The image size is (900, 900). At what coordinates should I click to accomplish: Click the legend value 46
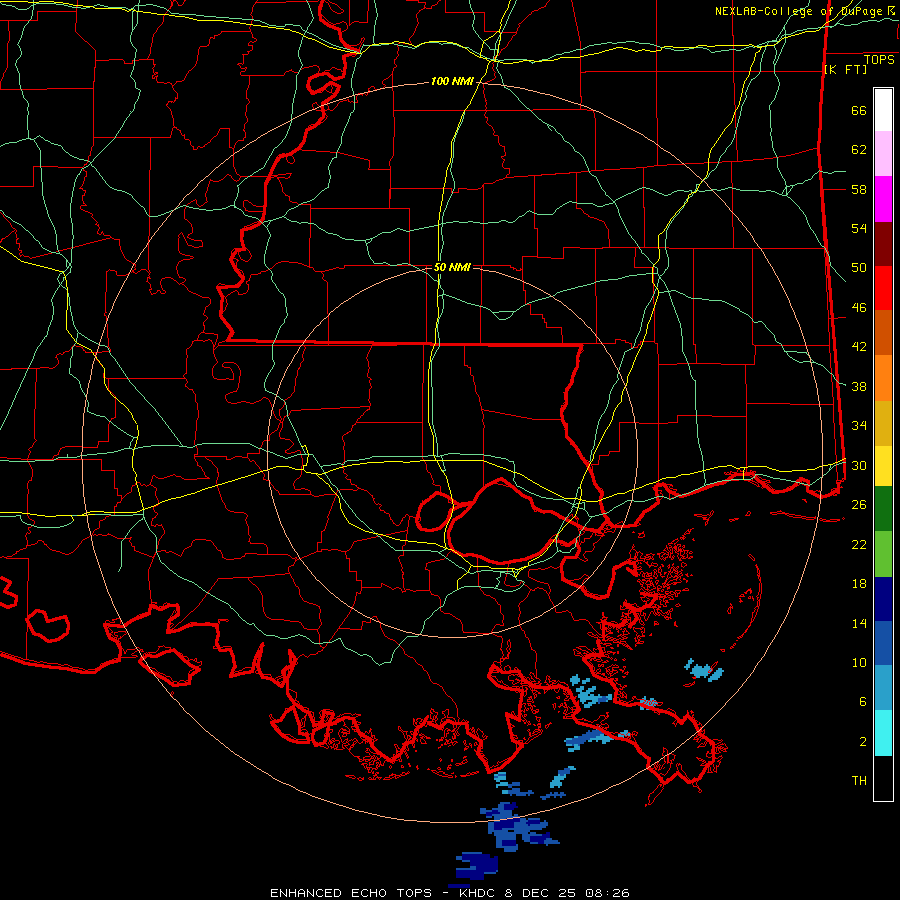[859, 308]
